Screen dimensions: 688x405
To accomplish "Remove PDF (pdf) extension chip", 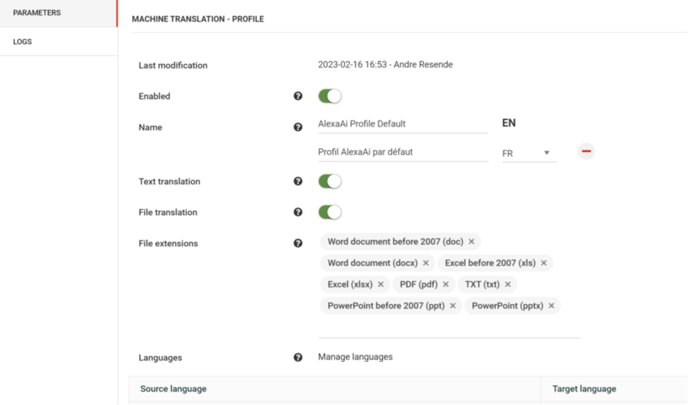I will pyautogui.click(x=446, y=284).
